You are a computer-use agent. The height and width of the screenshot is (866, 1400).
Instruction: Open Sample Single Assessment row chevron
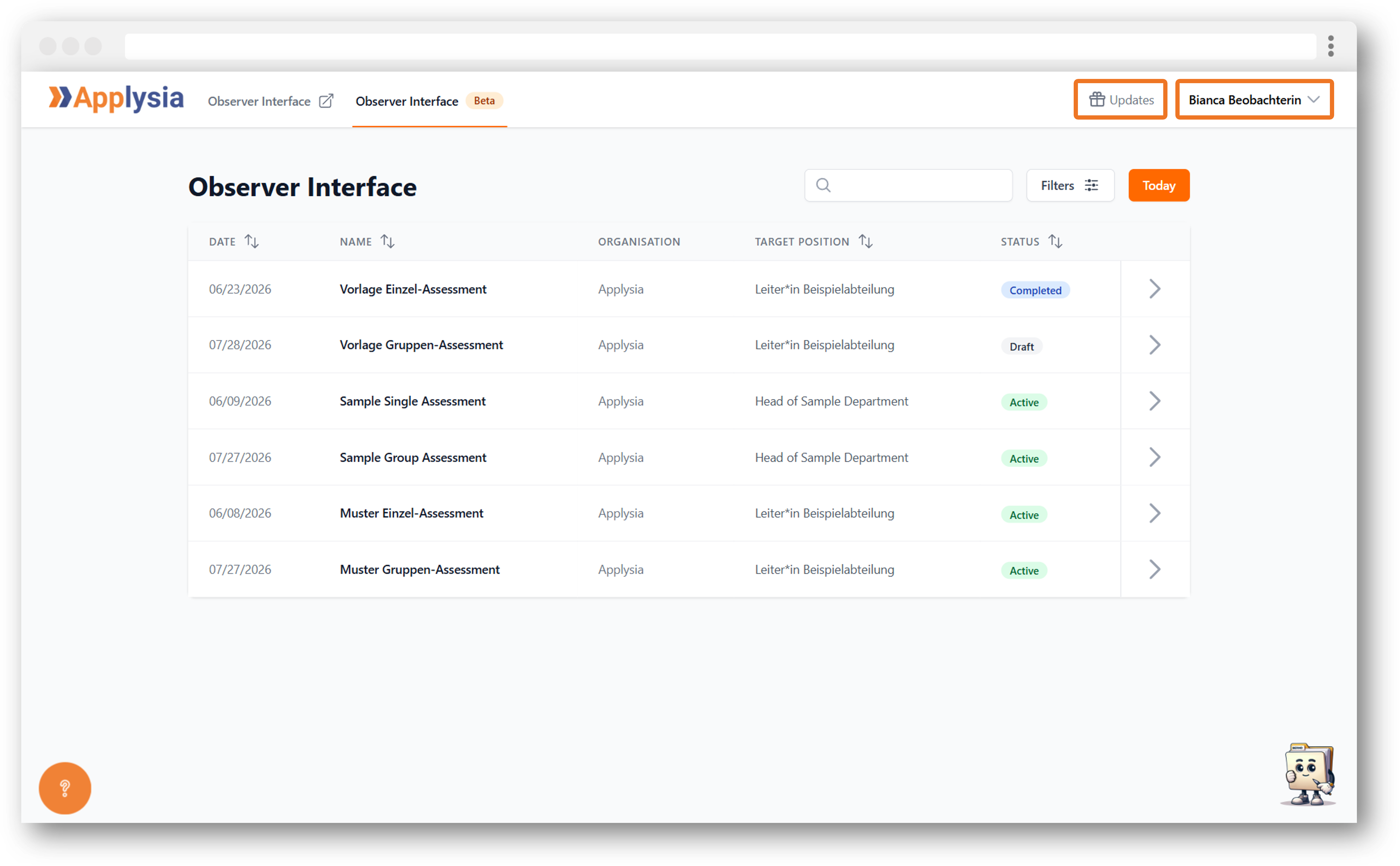(1154, 401)
